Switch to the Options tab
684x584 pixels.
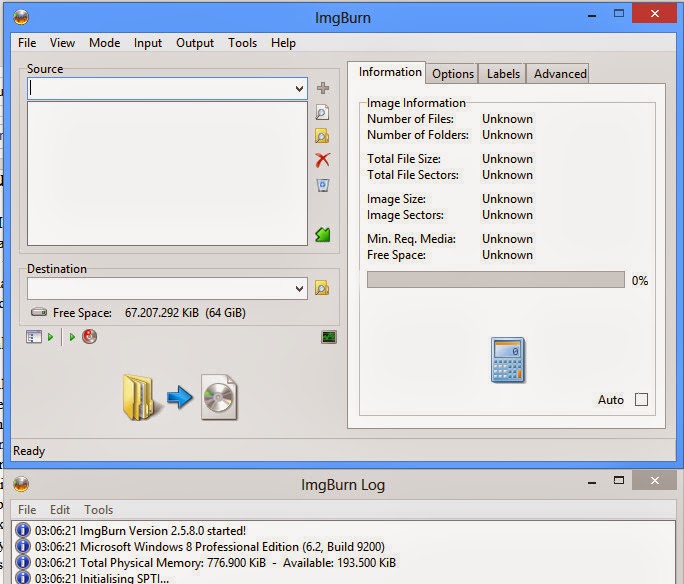[453, 74]
